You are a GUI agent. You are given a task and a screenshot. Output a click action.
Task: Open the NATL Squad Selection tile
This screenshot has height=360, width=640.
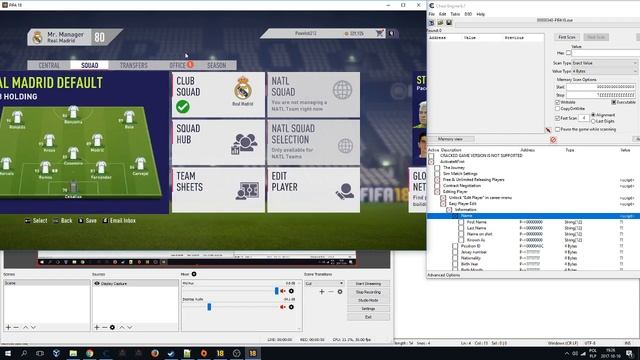click(313, 142)
